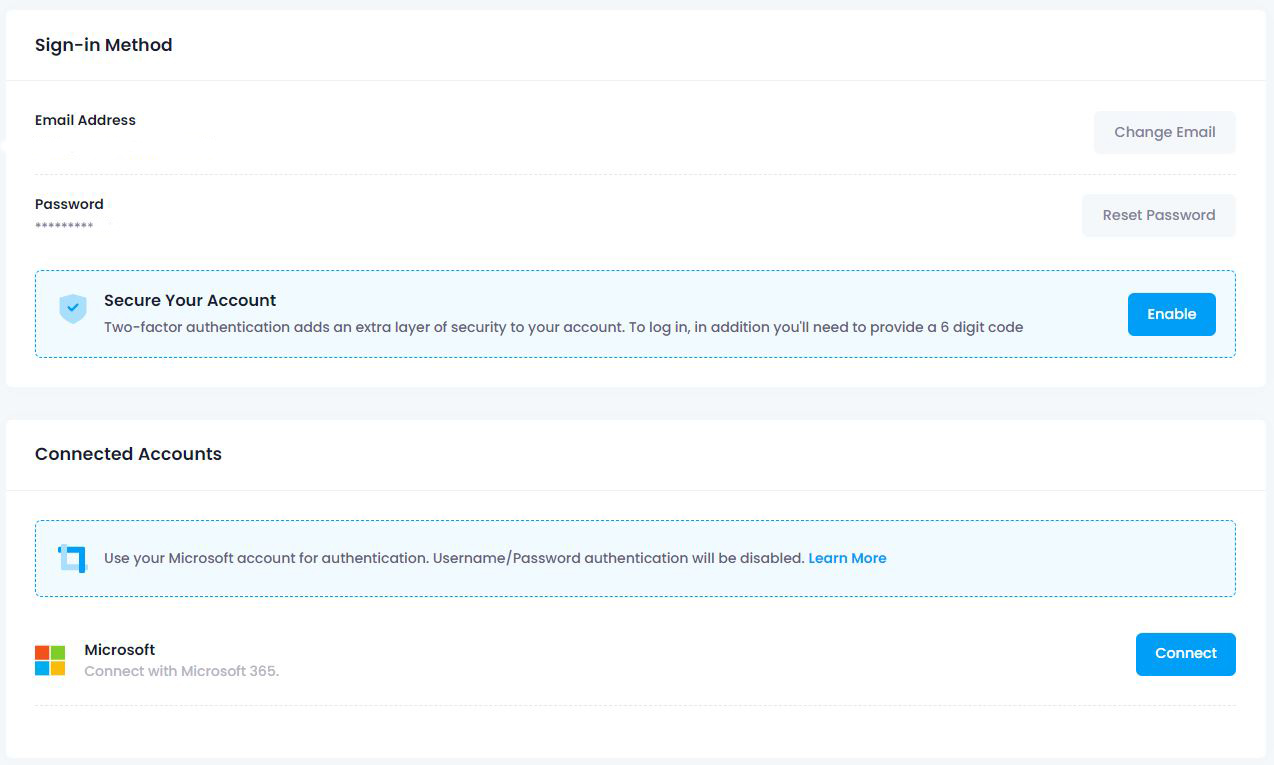Screen dimensions: 1274x765
Task: Click the green square of the Microsoft logo
Action: [58, 652]
